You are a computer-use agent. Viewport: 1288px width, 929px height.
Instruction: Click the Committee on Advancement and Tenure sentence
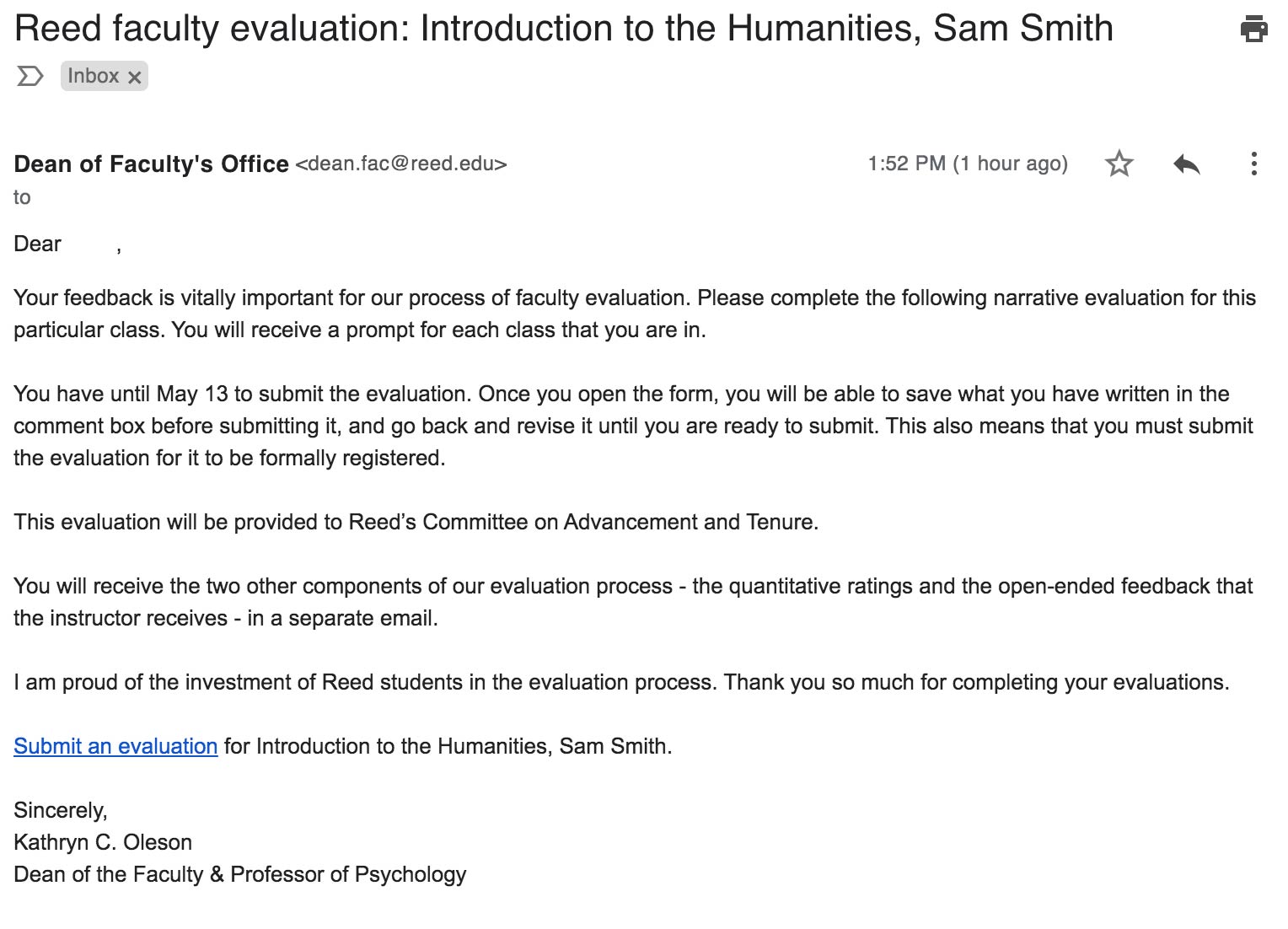[416, 522]
